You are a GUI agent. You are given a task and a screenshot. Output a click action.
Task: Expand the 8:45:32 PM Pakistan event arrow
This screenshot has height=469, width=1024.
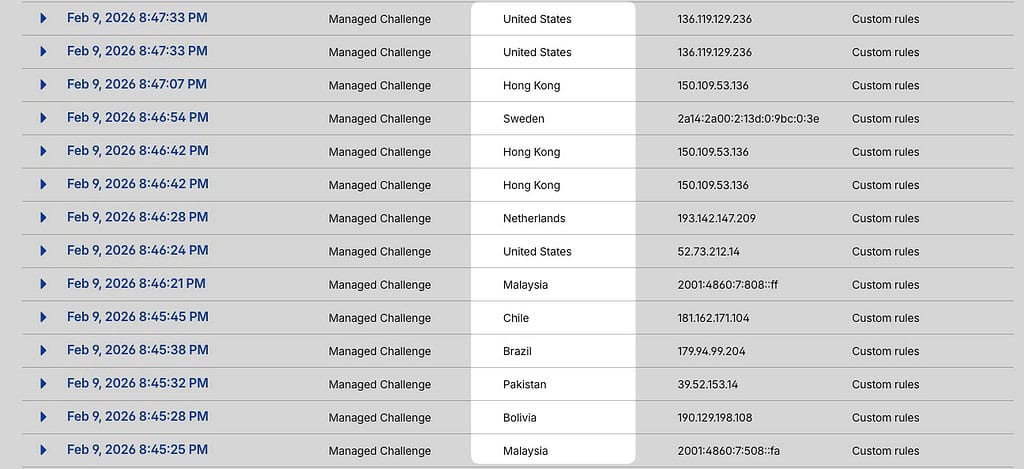point(43,384)
